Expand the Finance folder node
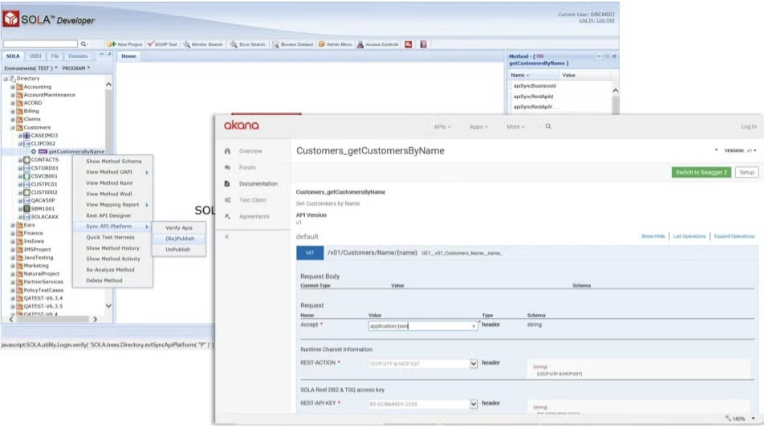Viewport: 764px width, 428px height. 13,233
